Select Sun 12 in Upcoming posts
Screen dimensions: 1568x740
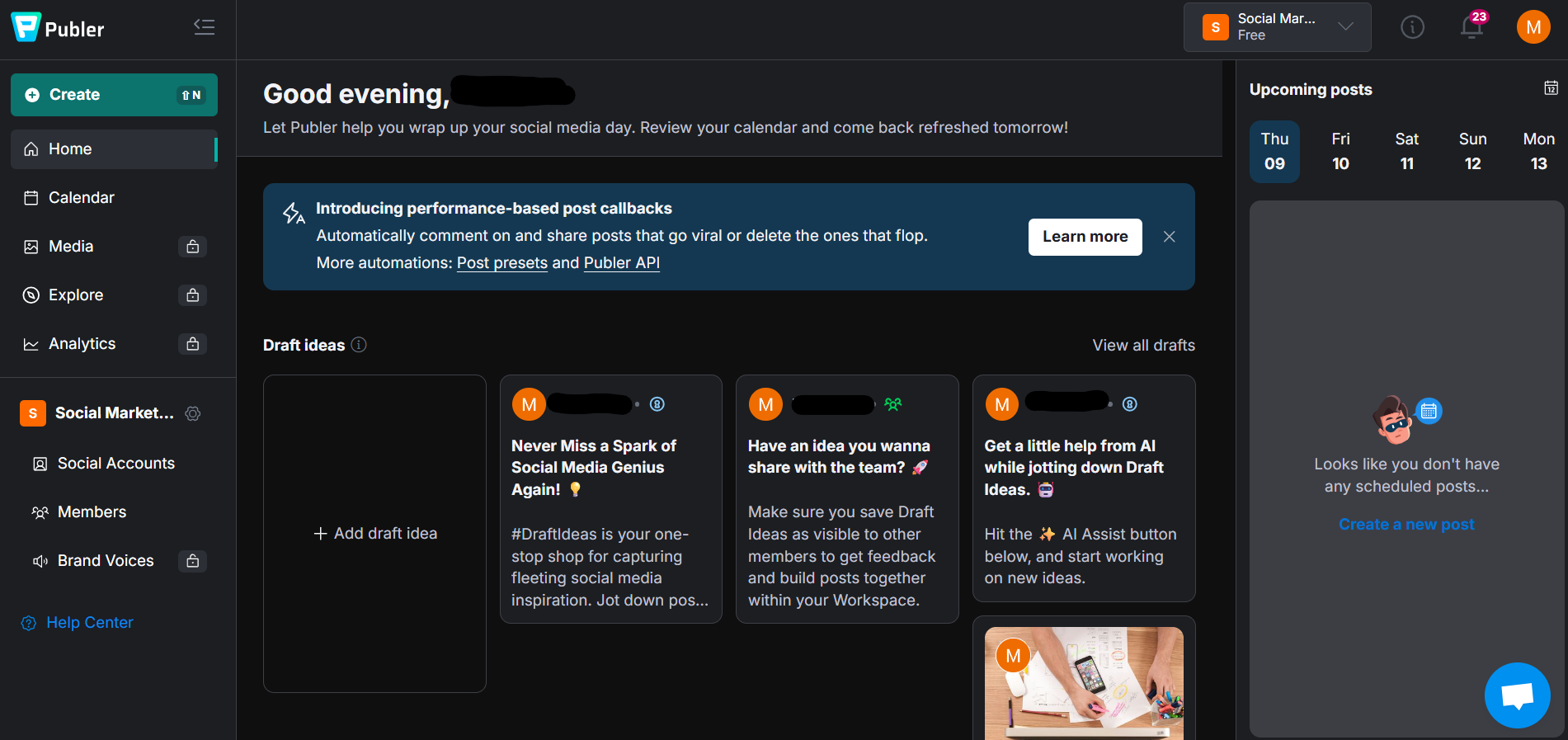(1472, 151)
